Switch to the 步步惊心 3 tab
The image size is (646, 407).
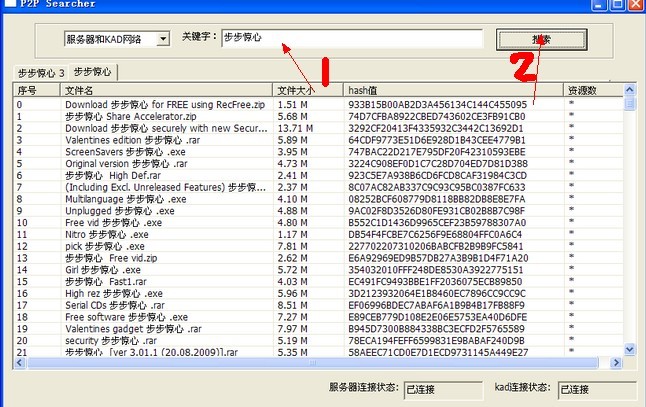pyautogui.click(x=41, y=73)
